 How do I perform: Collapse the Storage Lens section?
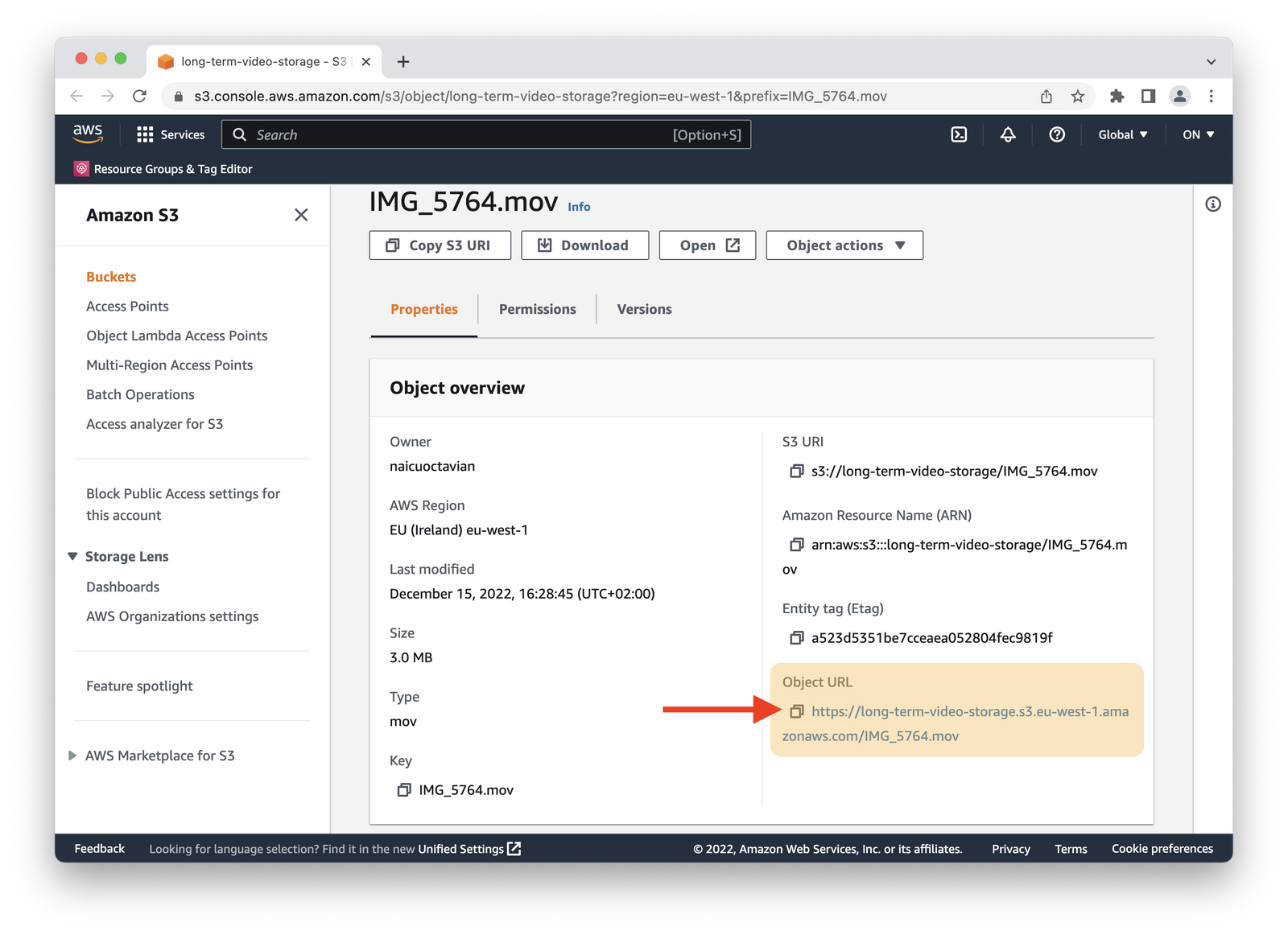71,556
